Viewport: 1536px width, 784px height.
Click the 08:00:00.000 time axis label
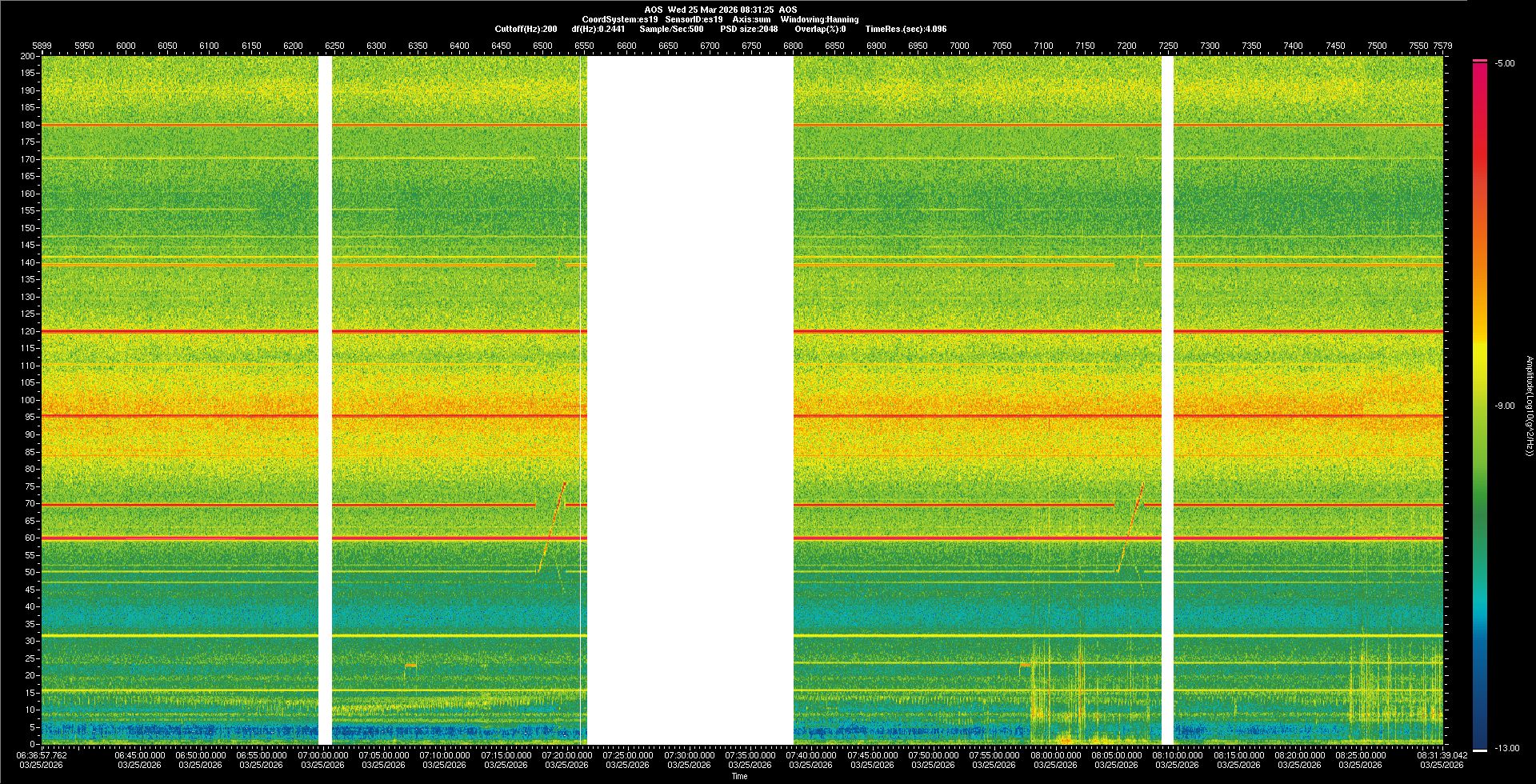click(x=1055, y=754)
